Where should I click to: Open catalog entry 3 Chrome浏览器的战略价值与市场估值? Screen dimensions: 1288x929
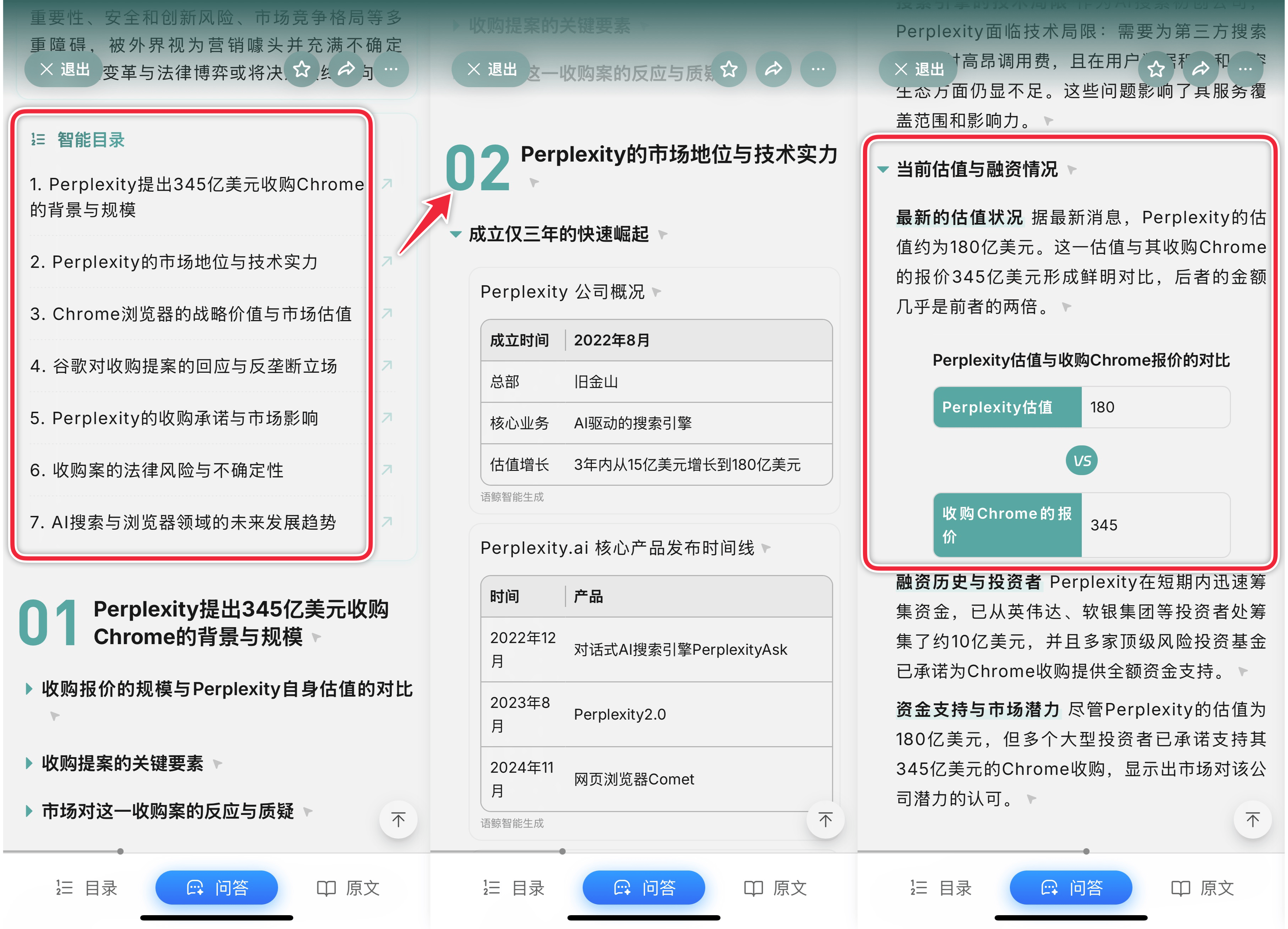(x=191, y=314)
